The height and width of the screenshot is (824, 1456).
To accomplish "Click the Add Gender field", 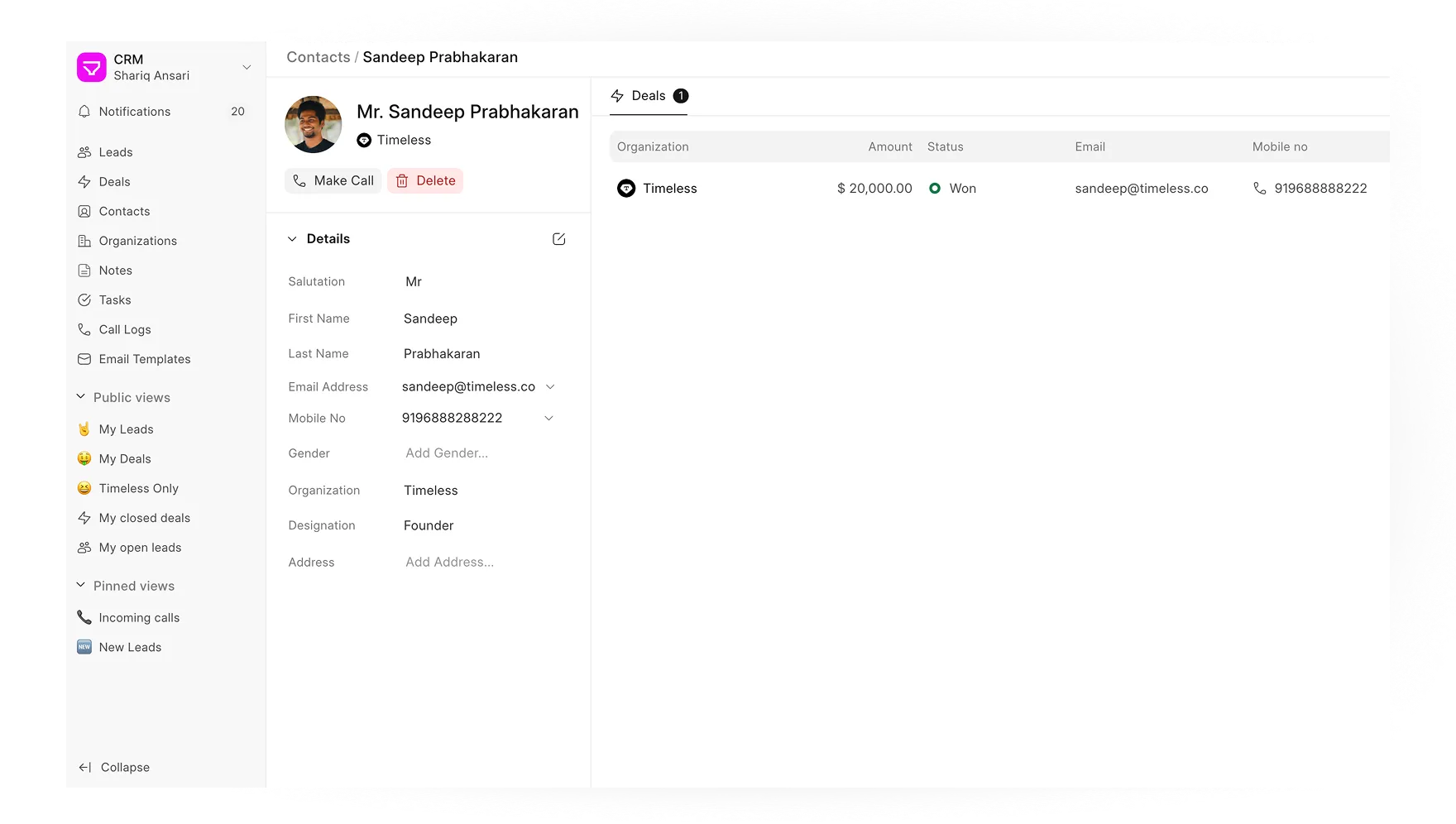I will (478, 453).
